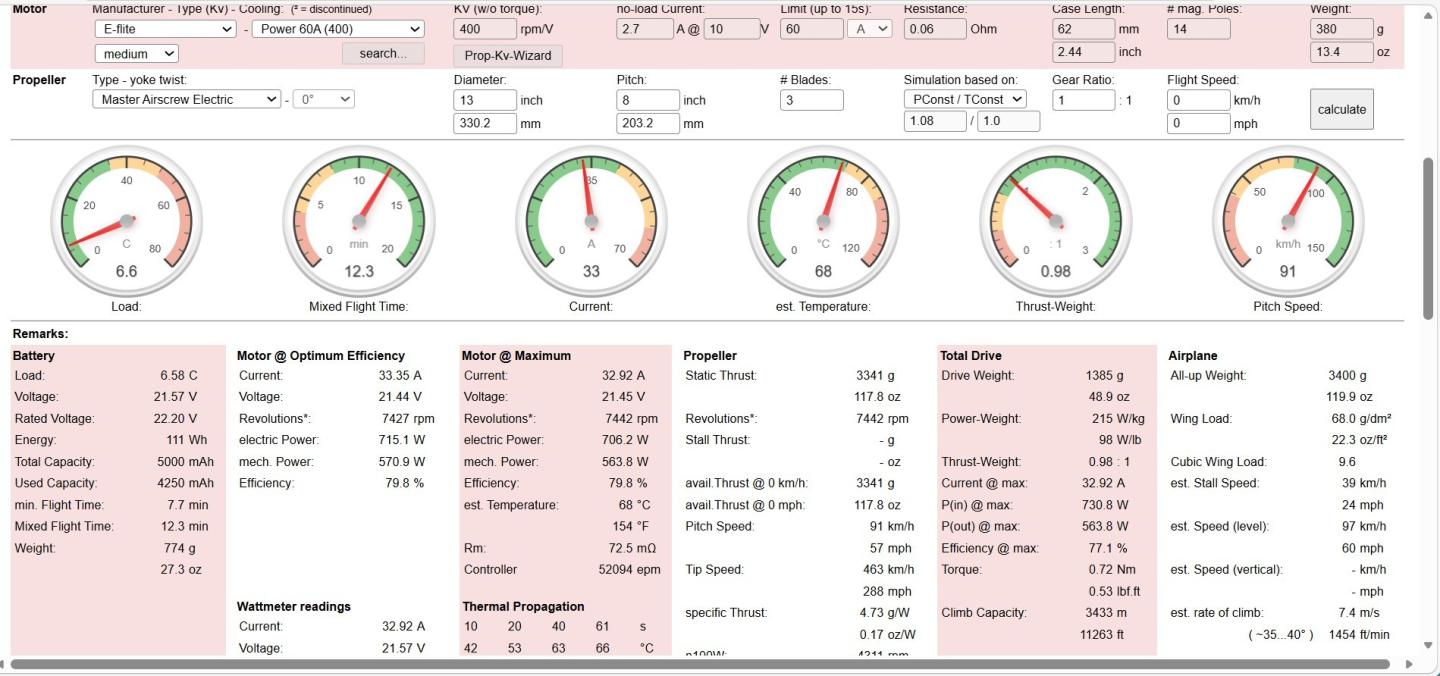1440x676 pixels.
Task: Click the motor search... button
Action: point(383,53)
